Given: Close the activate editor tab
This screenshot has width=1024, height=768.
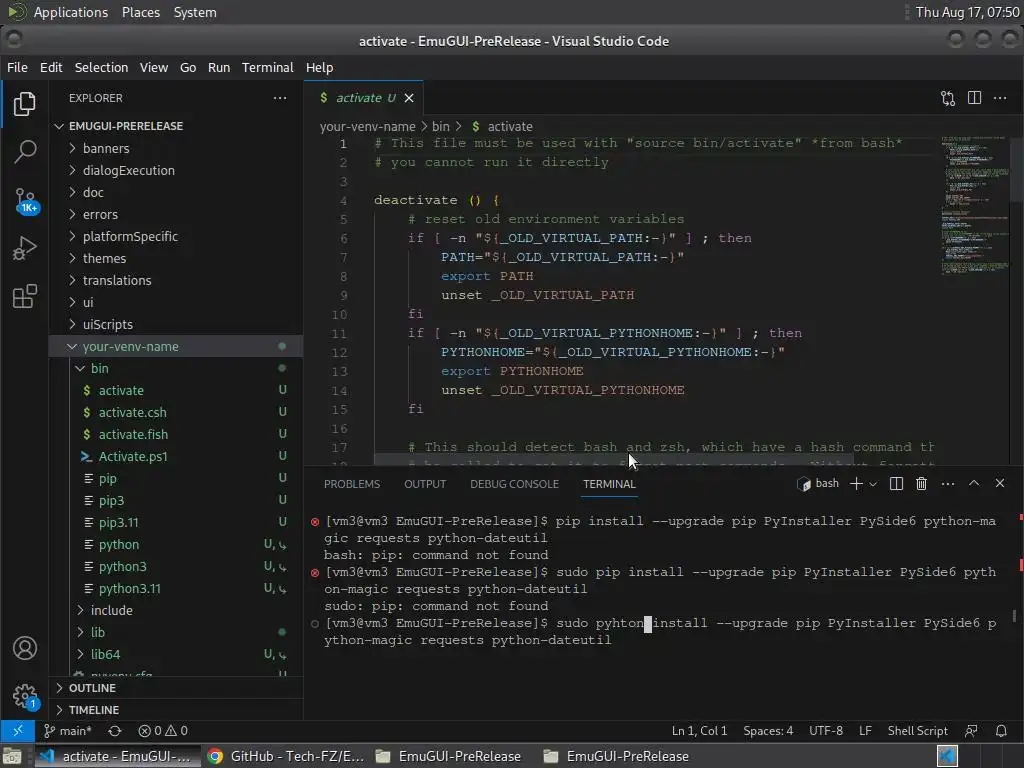Looking at the screenshot, I should point(409,98).
